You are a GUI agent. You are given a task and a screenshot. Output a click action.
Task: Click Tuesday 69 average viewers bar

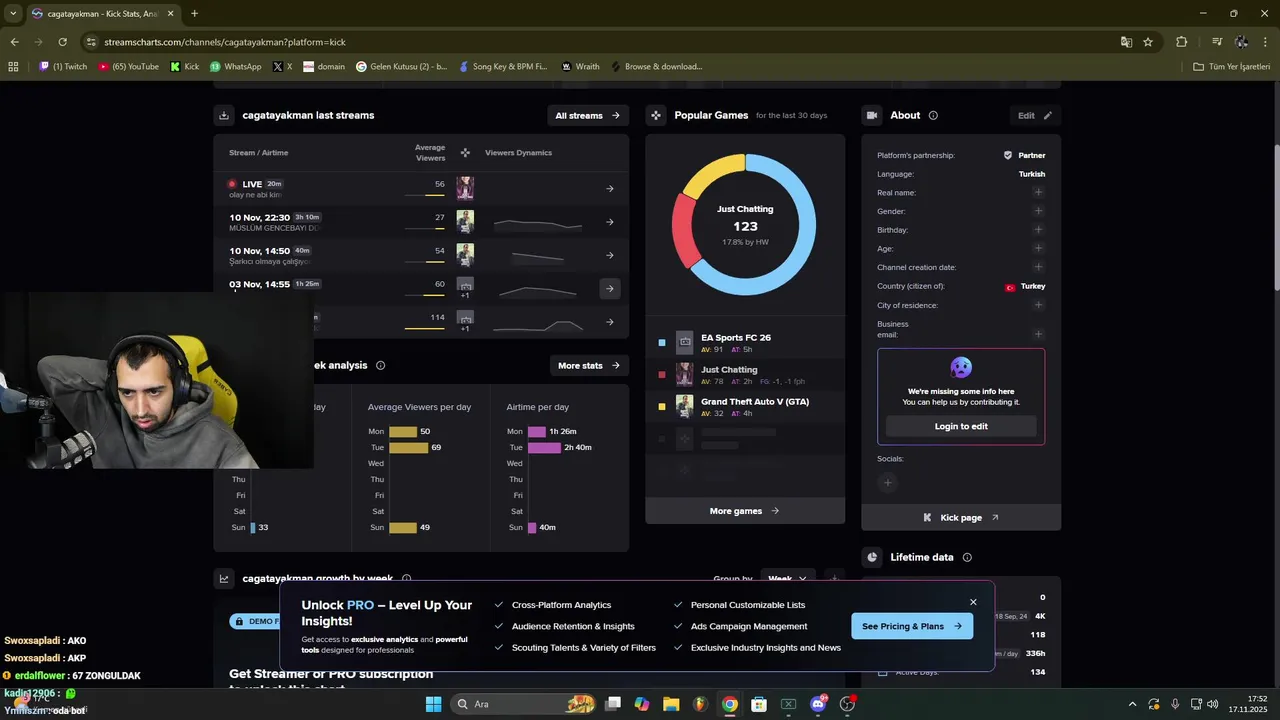(408, 447)
